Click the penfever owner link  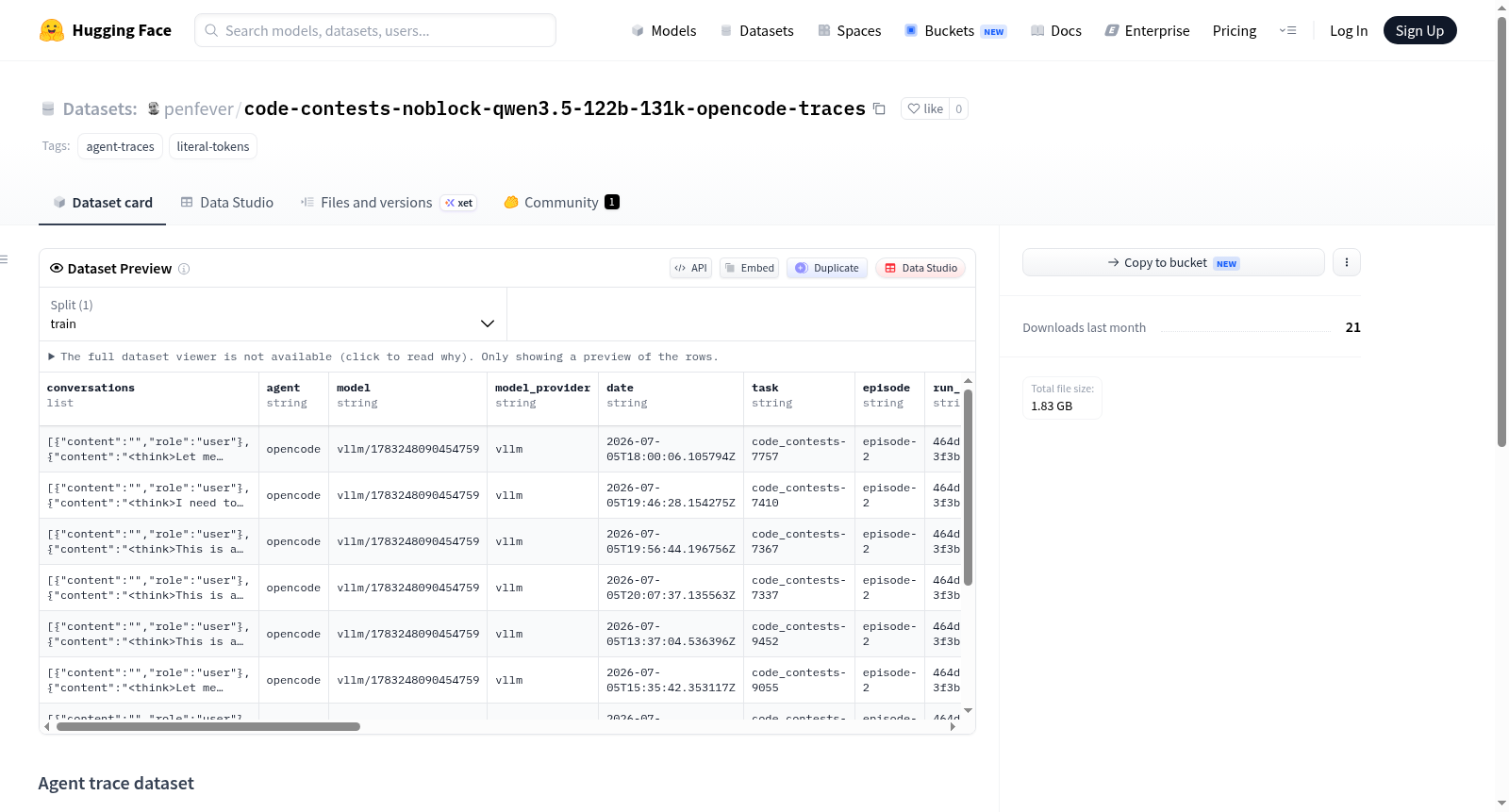[199, 108]
